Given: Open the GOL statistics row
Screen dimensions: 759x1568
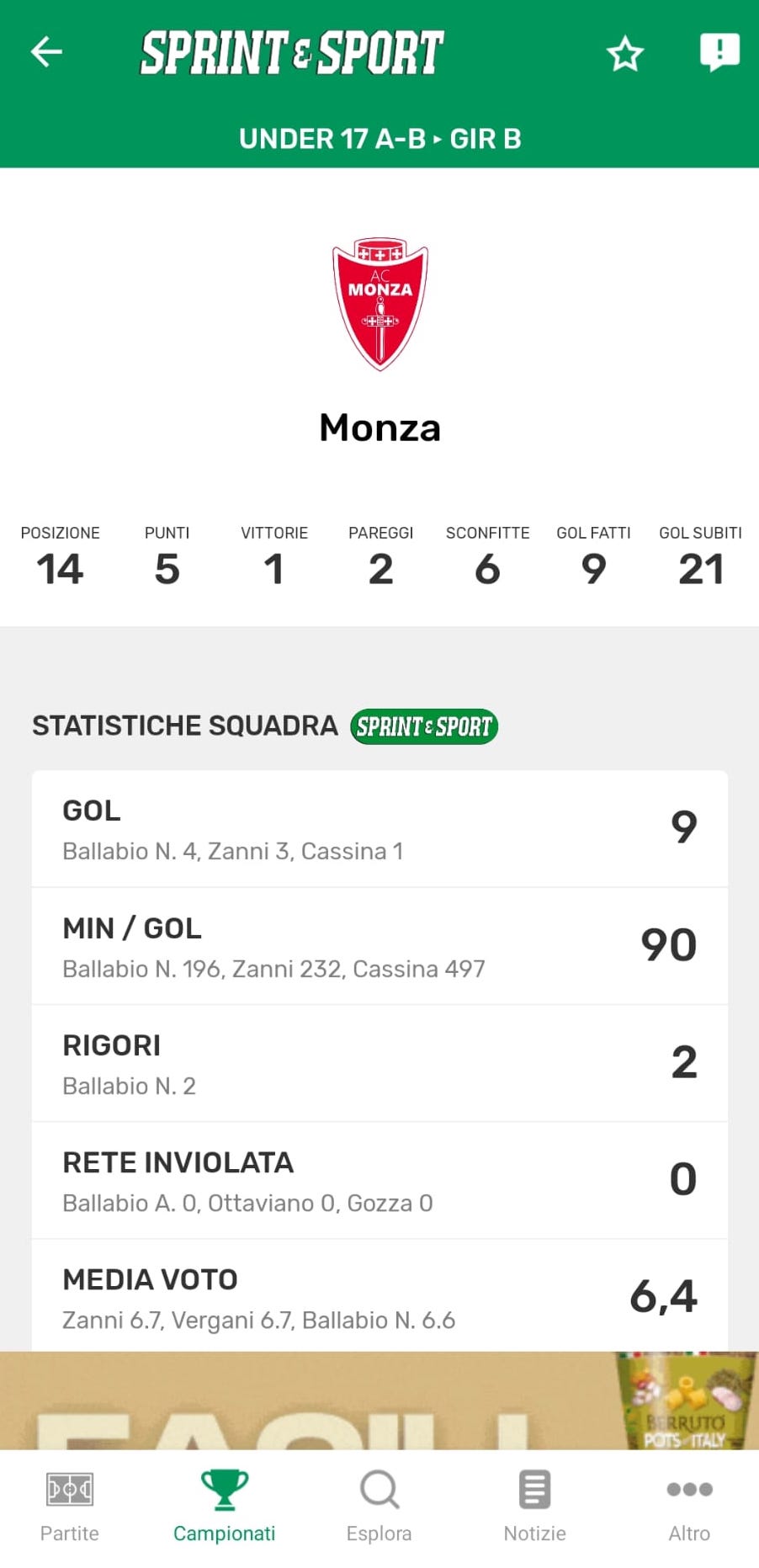Looking at the screenshot, I should tap(379, 828).
